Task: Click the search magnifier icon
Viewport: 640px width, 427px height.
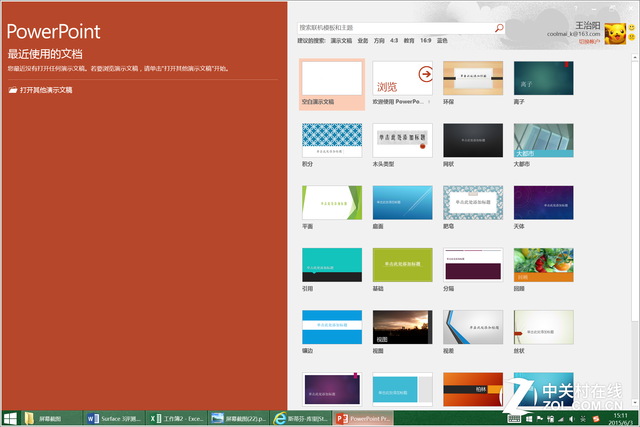Action: tap(499, 28)
